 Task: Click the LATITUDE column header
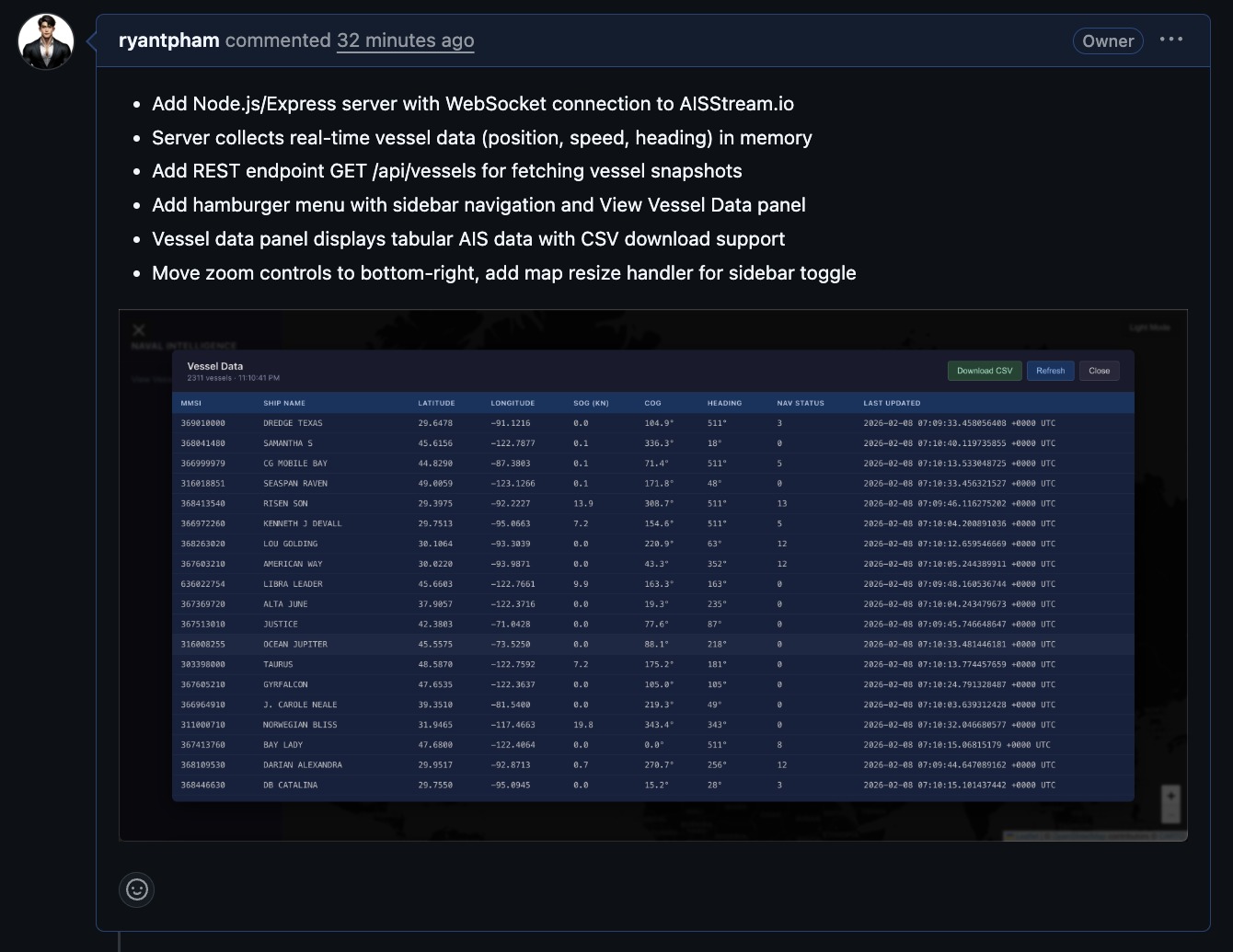(436, 403)
